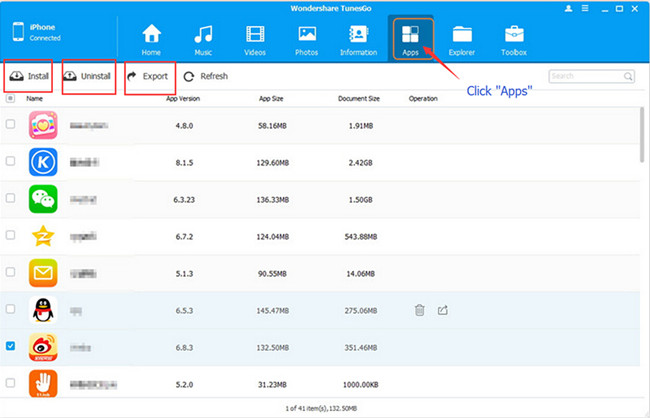Click the export icon in the 6.5.3 row

click(443, 310)
